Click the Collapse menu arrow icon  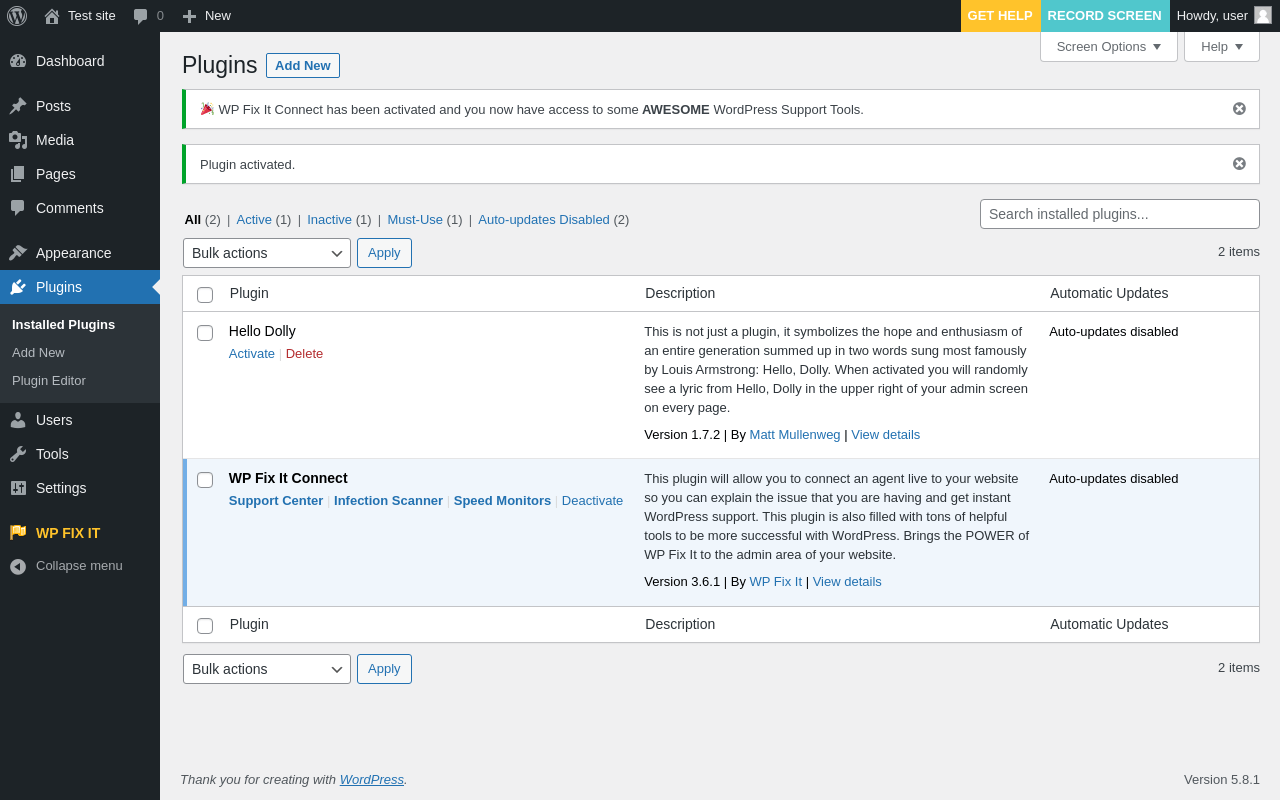tap(18, 566)
